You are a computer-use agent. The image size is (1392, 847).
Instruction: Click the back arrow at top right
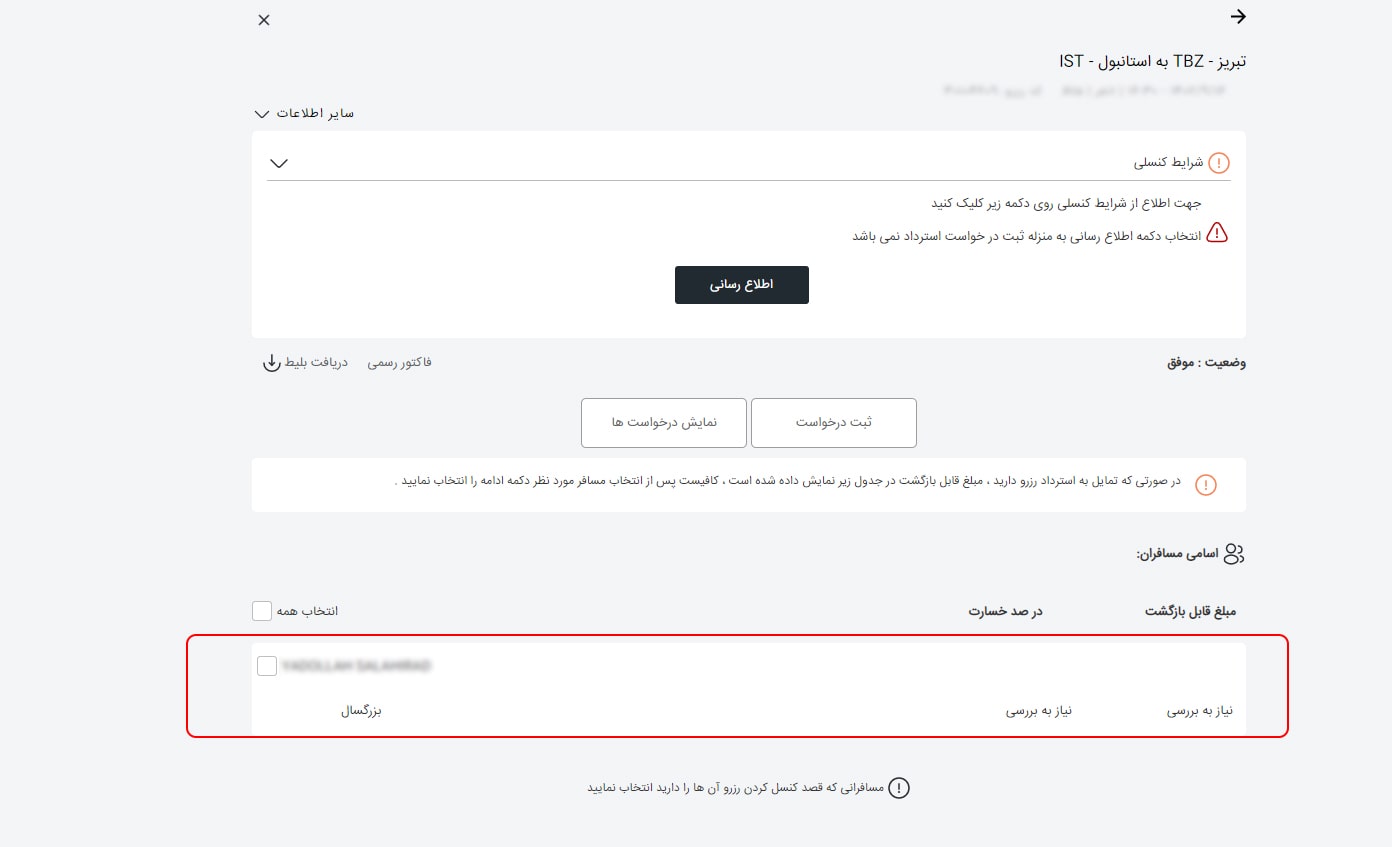click(1238, 17)
